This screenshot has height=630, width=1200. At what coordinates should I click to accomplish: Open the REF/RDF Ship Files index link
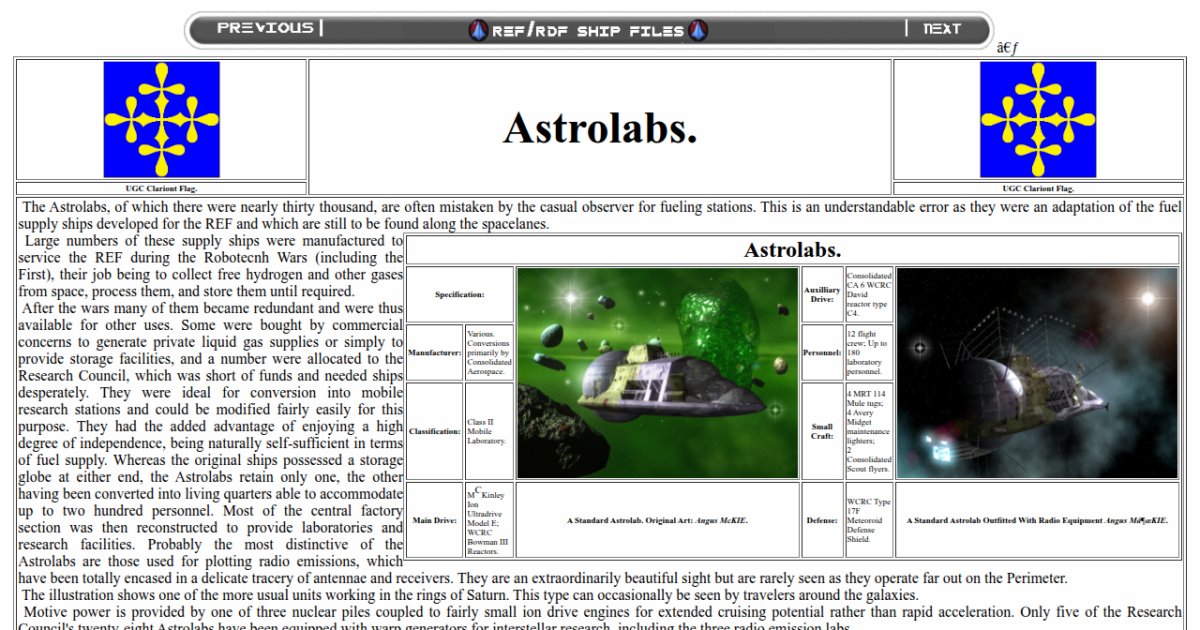click(588, 31)
